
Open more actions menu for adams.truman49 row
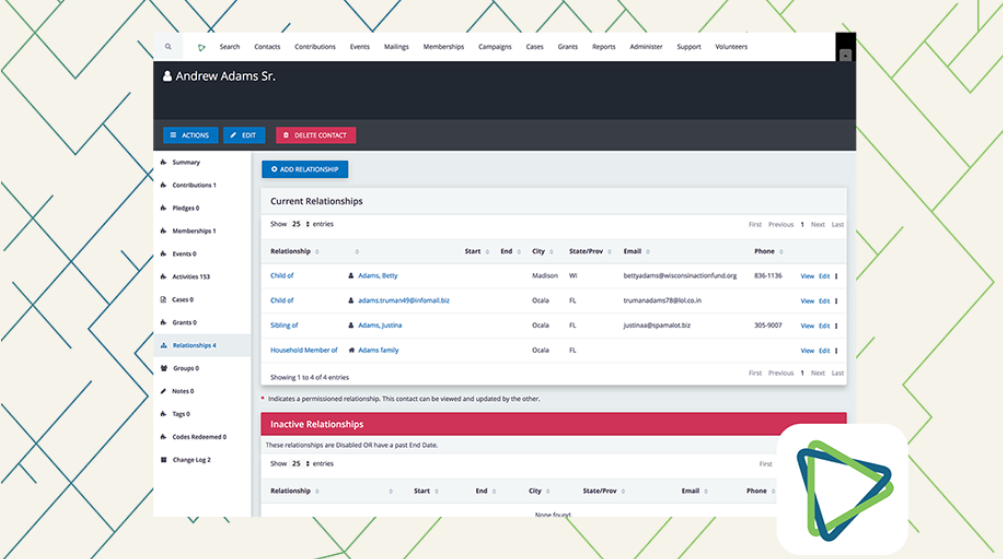pos(836,301)
